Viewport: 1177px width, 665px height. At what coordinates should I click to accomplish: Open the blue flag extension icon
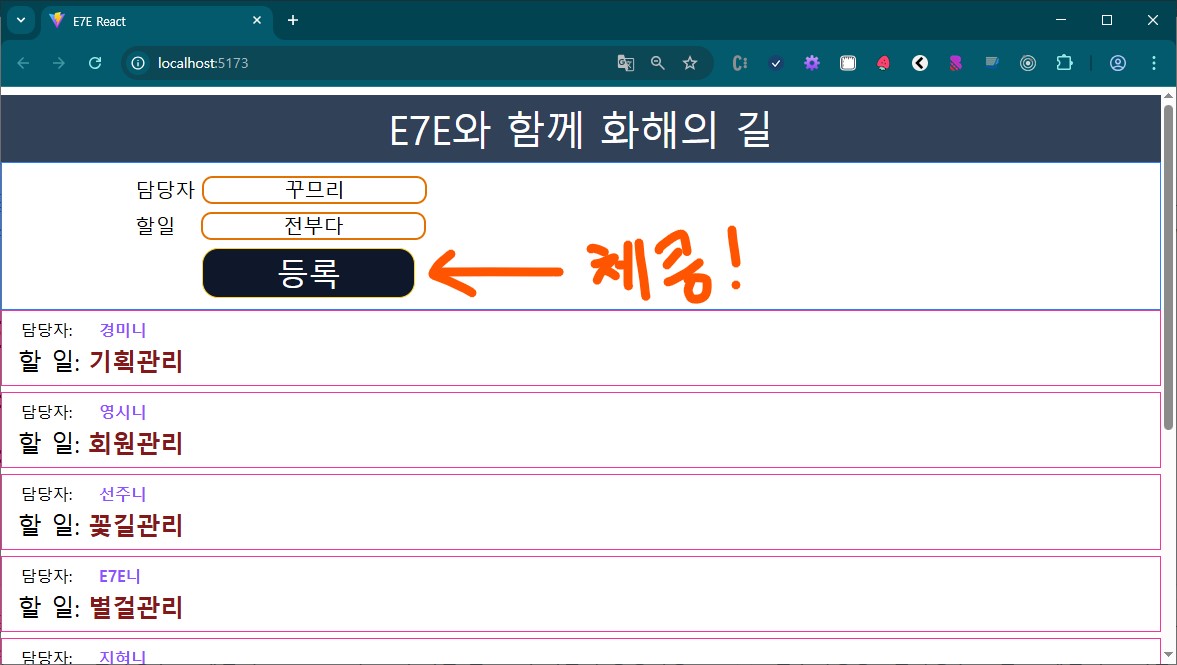pos(992,62)
